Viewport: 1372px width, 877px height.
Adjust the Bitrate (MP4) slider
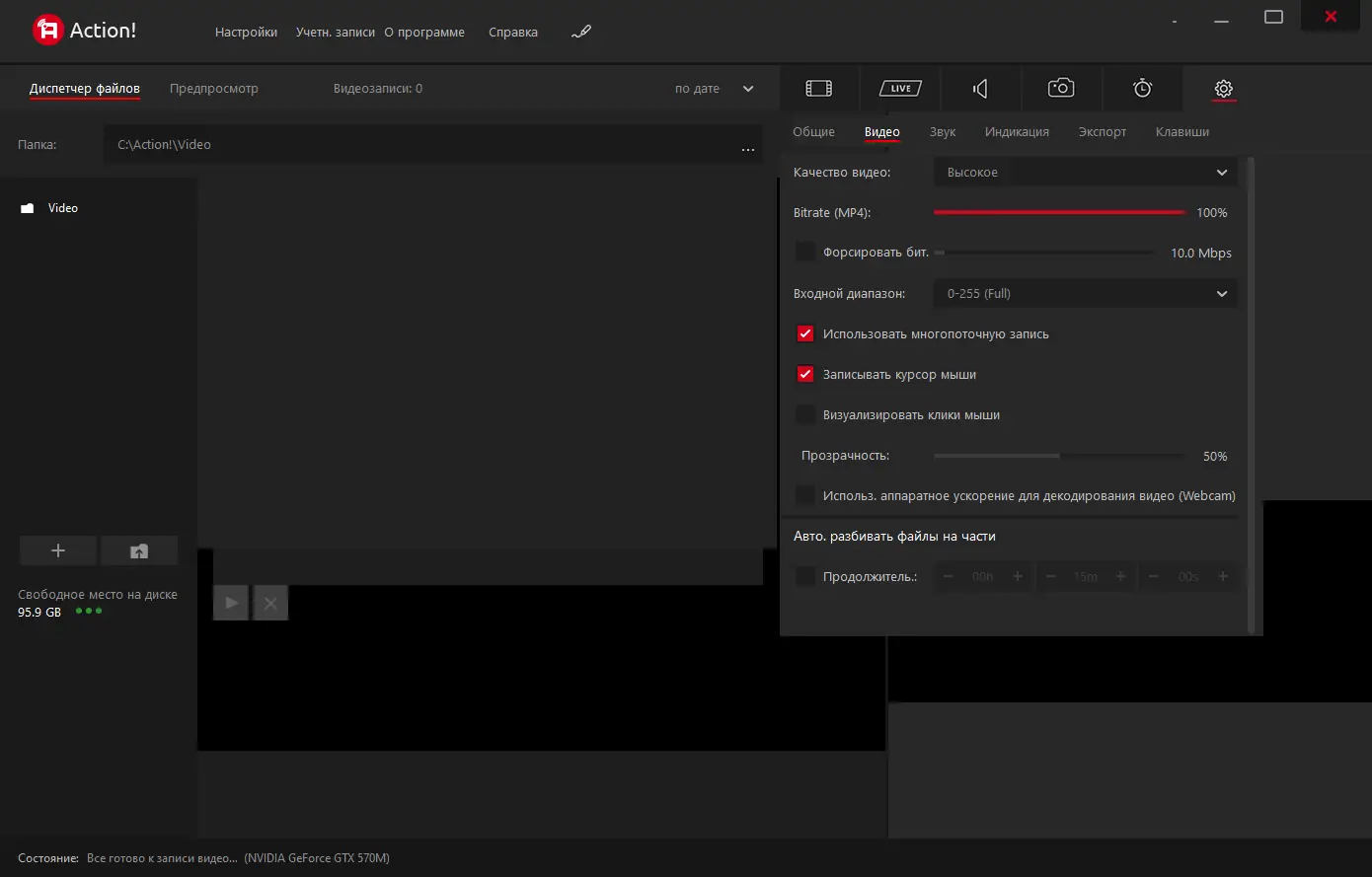pyautogui.click(x=1060, y=212)
